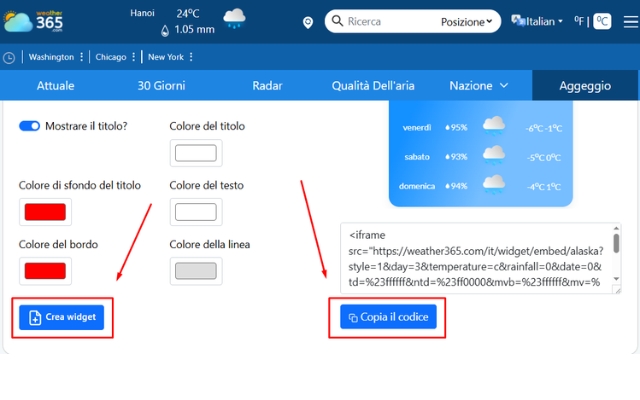Click the Crea widget button
The width and height of the screenshot is (640, 400).
(x=62, y=317)
